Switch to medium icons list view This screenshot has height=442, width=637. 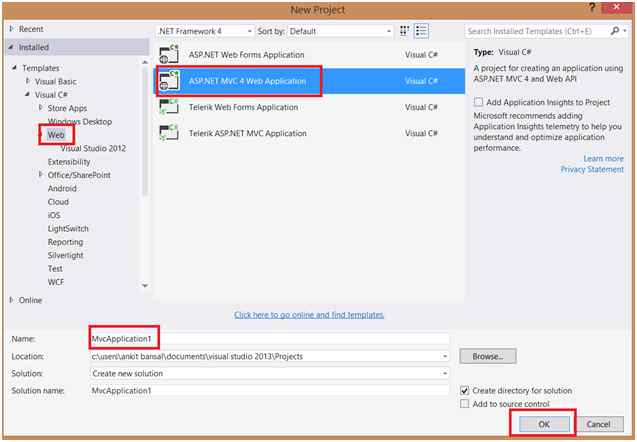(421, 31)
